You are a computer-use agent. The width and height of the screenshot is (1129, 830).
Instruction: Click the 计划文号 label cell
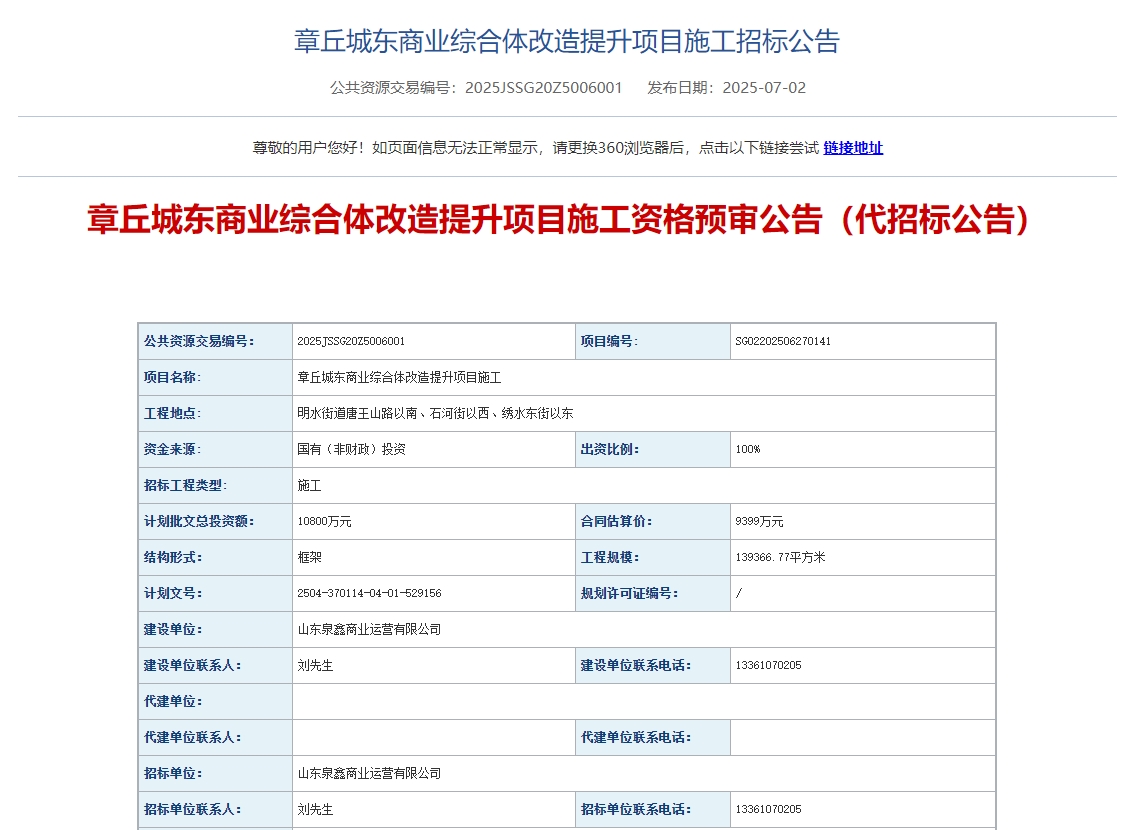point(215,593)
